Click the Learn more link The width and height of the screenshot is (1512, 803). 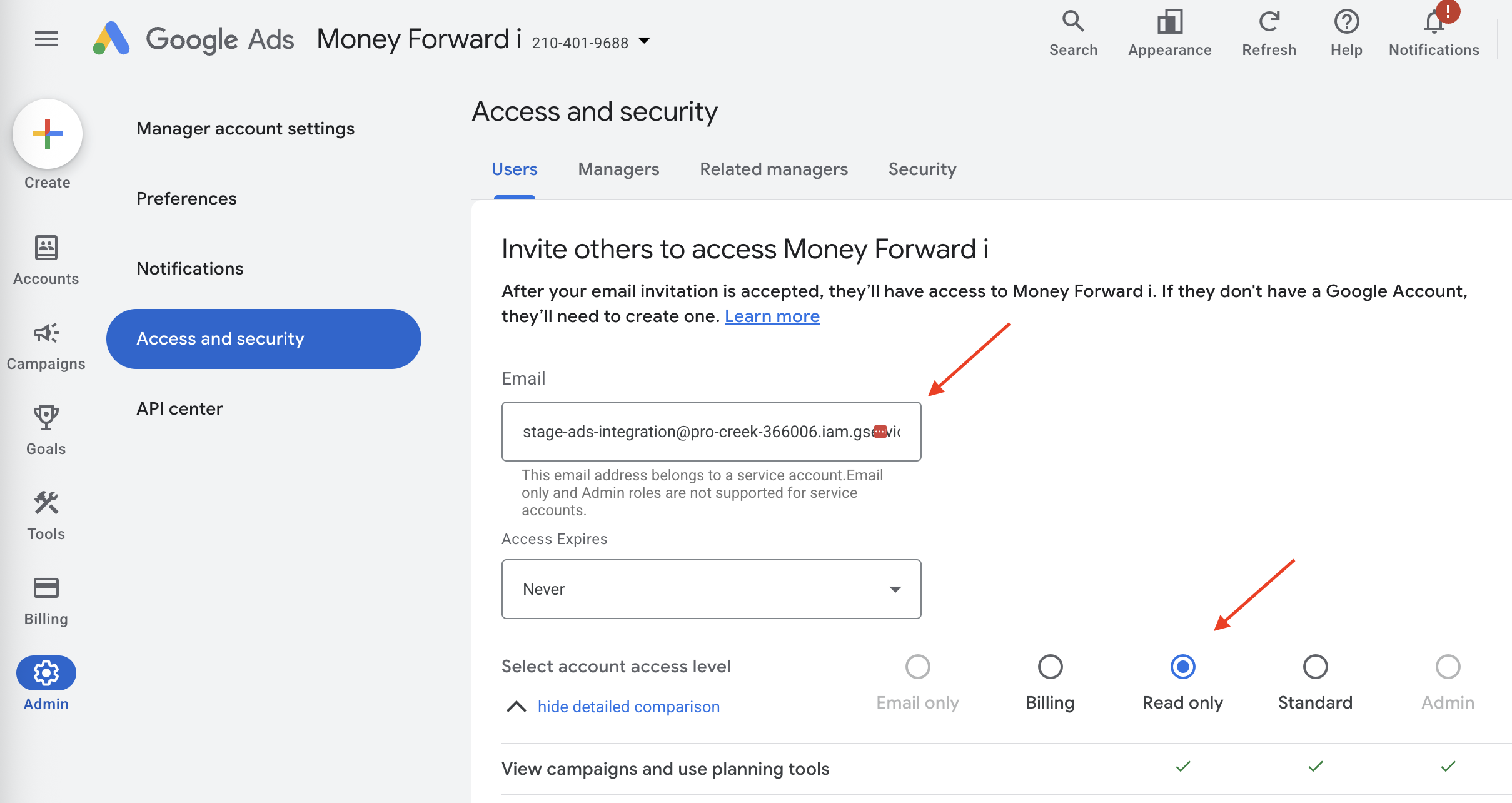pos(772,316)
